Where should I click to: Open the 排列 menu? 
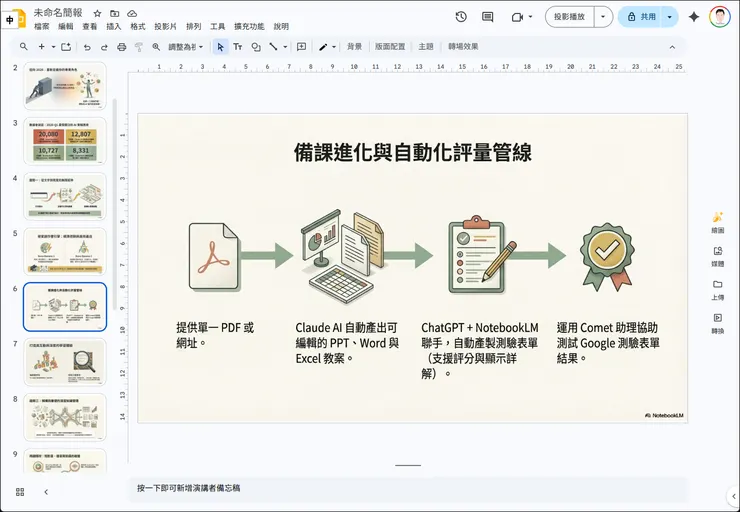193,27
